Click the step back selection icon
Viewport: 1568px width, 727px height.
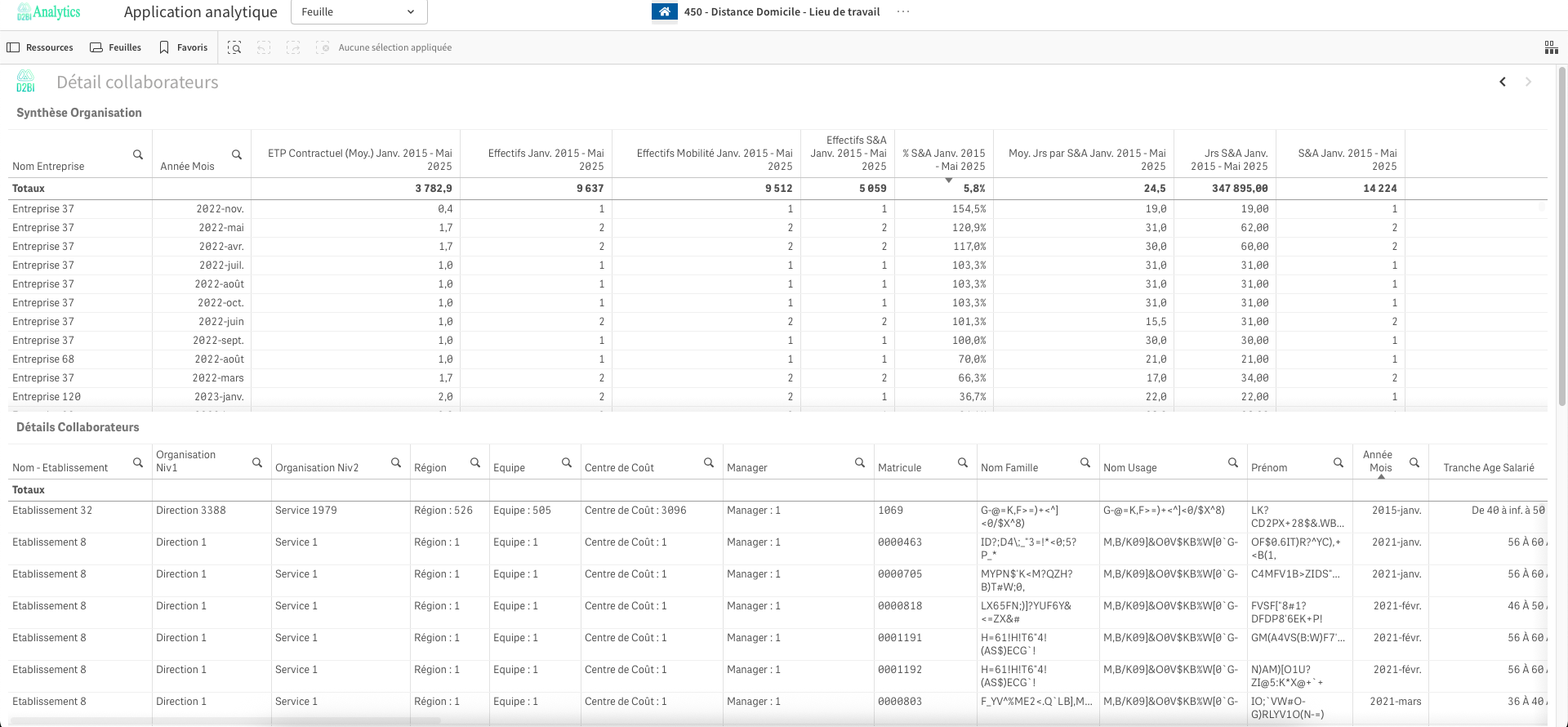(264, 47)
